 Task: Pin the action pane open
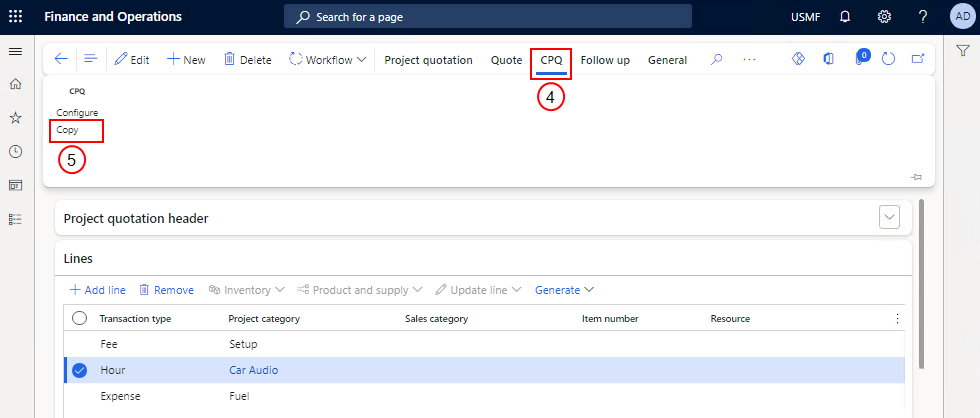point(917,177)
